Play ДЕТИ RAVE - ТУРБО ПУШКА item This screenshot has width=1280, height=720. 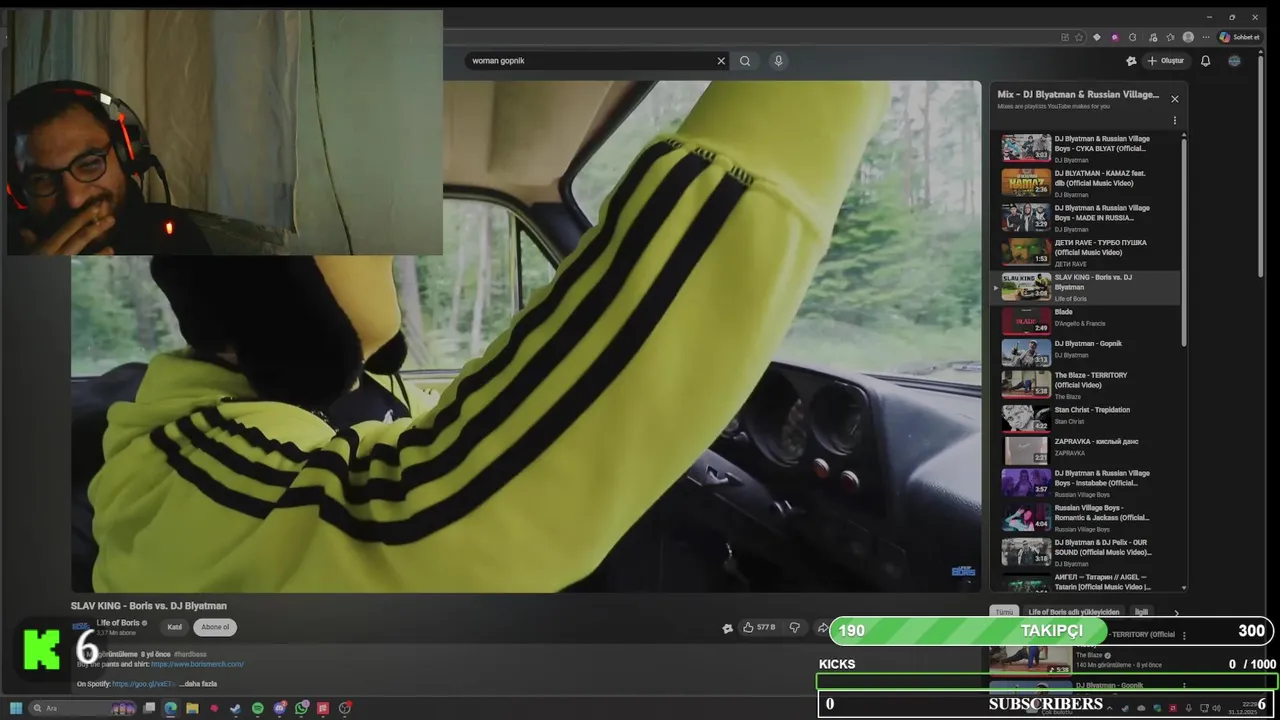pos(1086,252)
